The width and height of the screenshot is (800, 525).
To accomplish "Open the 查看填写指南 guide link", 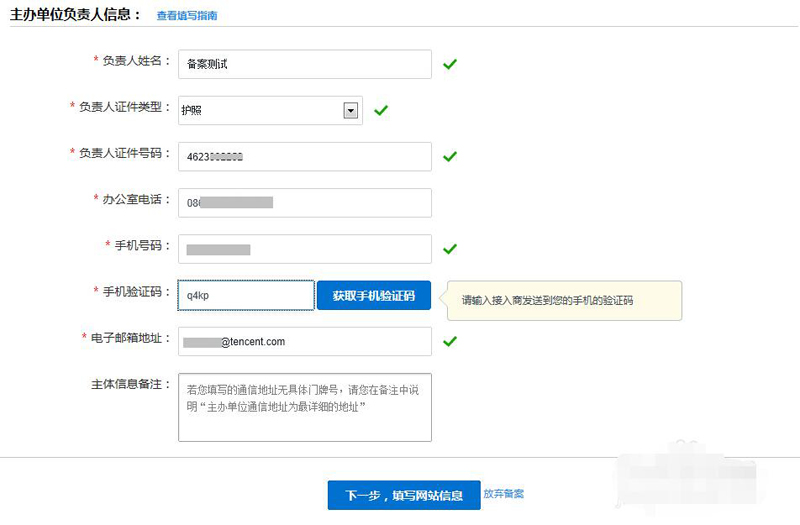I will click(186, 16).
